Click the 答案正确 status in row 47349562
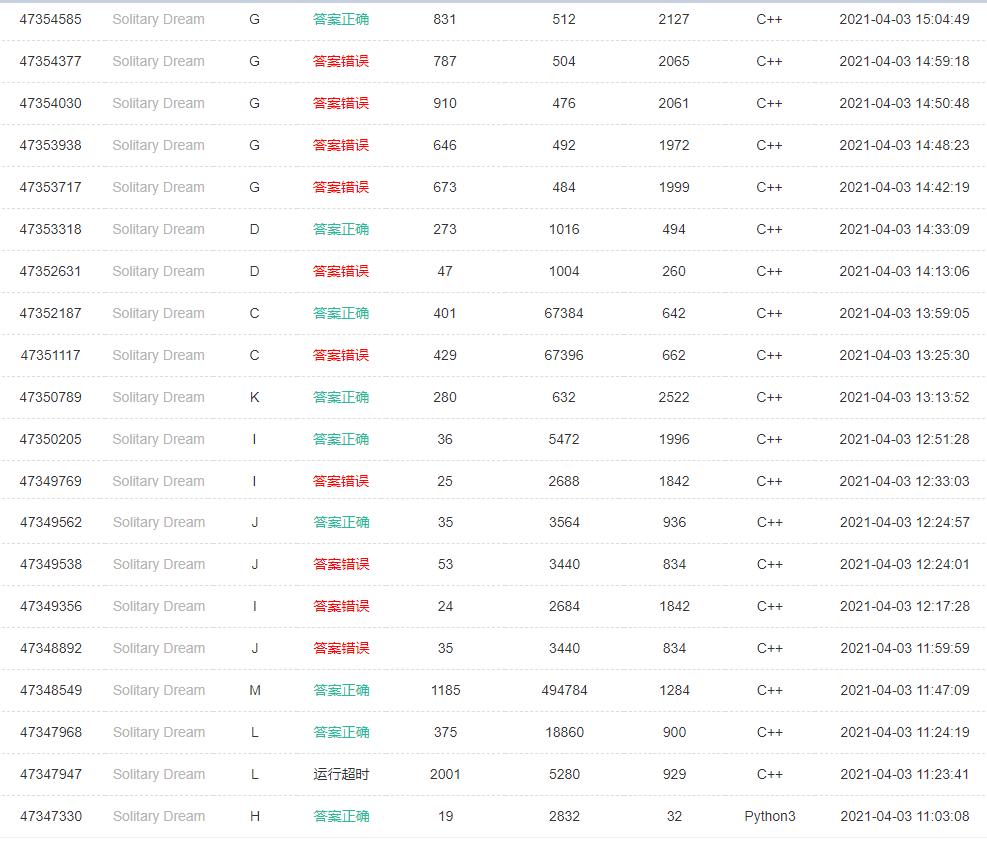Image resolution: width=987 pixels, height=854 pixels. (341, 522)
